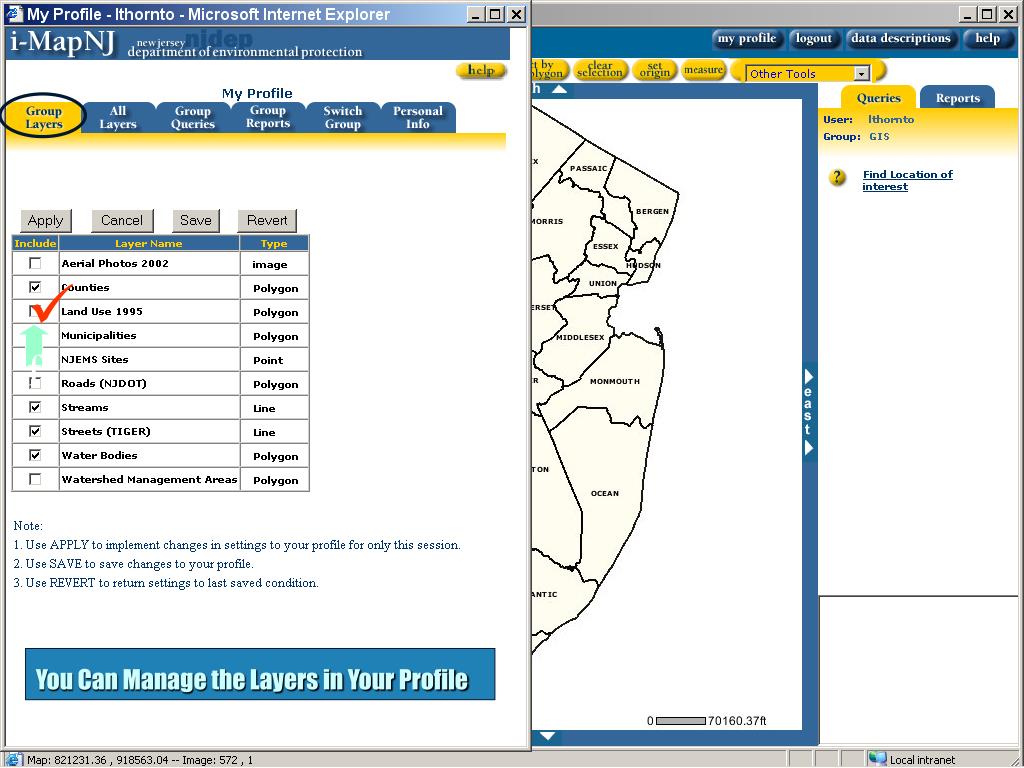Viewport: 1024px width, 768px height.
Task: Open the Group Queries tab
Action: click(x=193, y=118)
